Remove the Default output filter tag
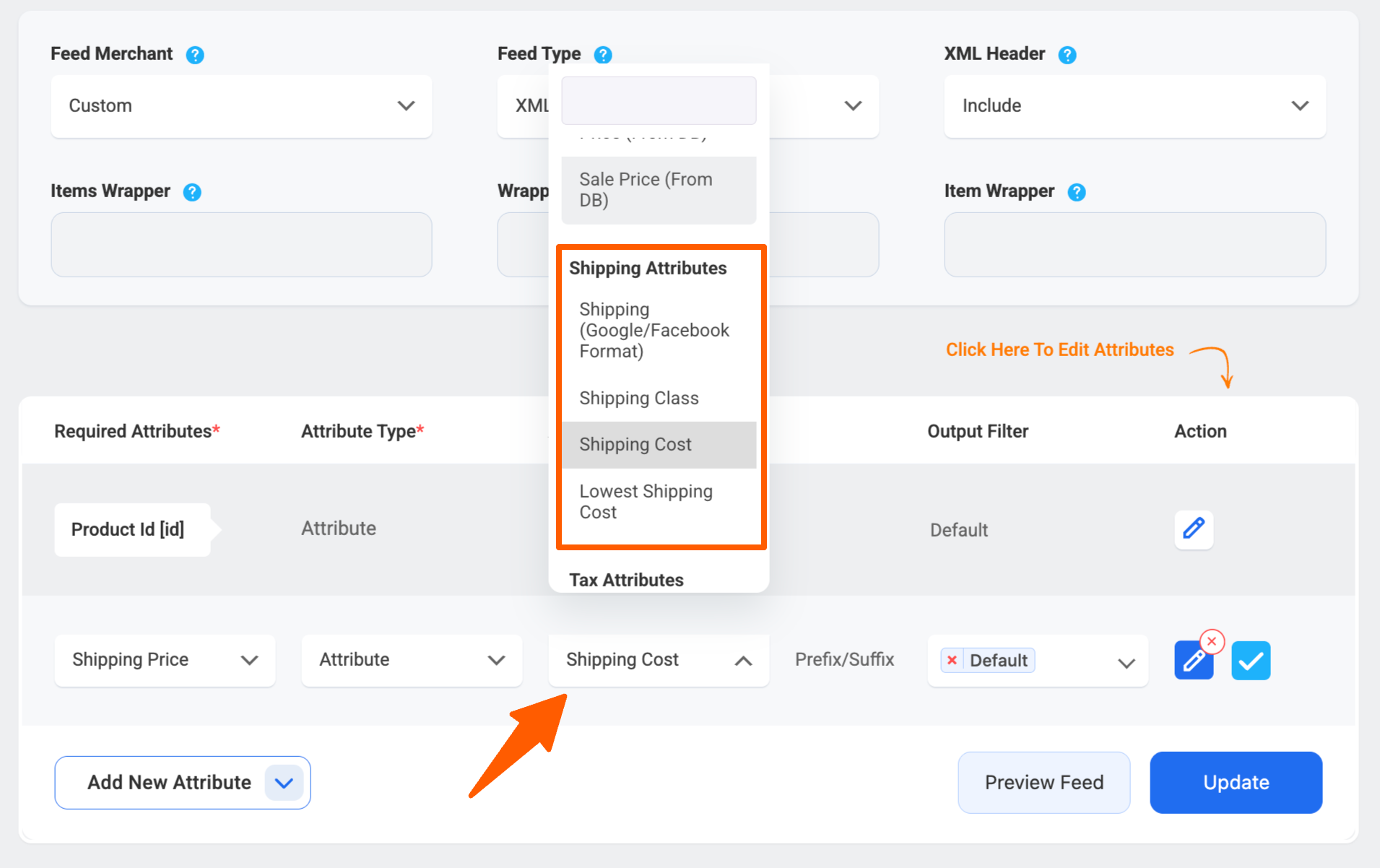The image size is (1380, 868). (952, 660)
